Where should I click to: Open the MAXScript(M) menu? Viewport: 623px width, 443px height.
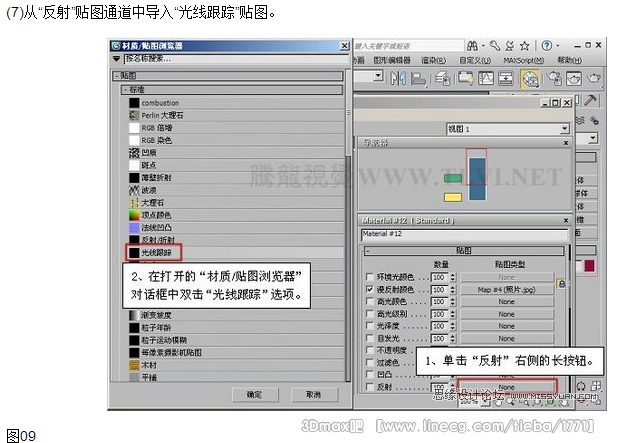pos(524,61)
